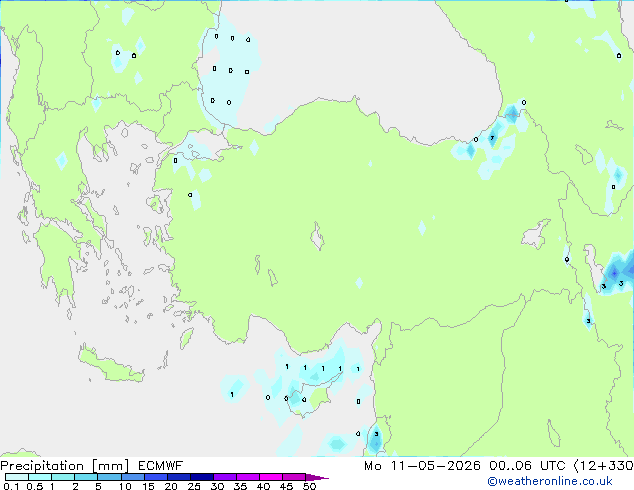The image size is (634, 490).
Task: Click the '35' legend scale label
Action: 240,486
